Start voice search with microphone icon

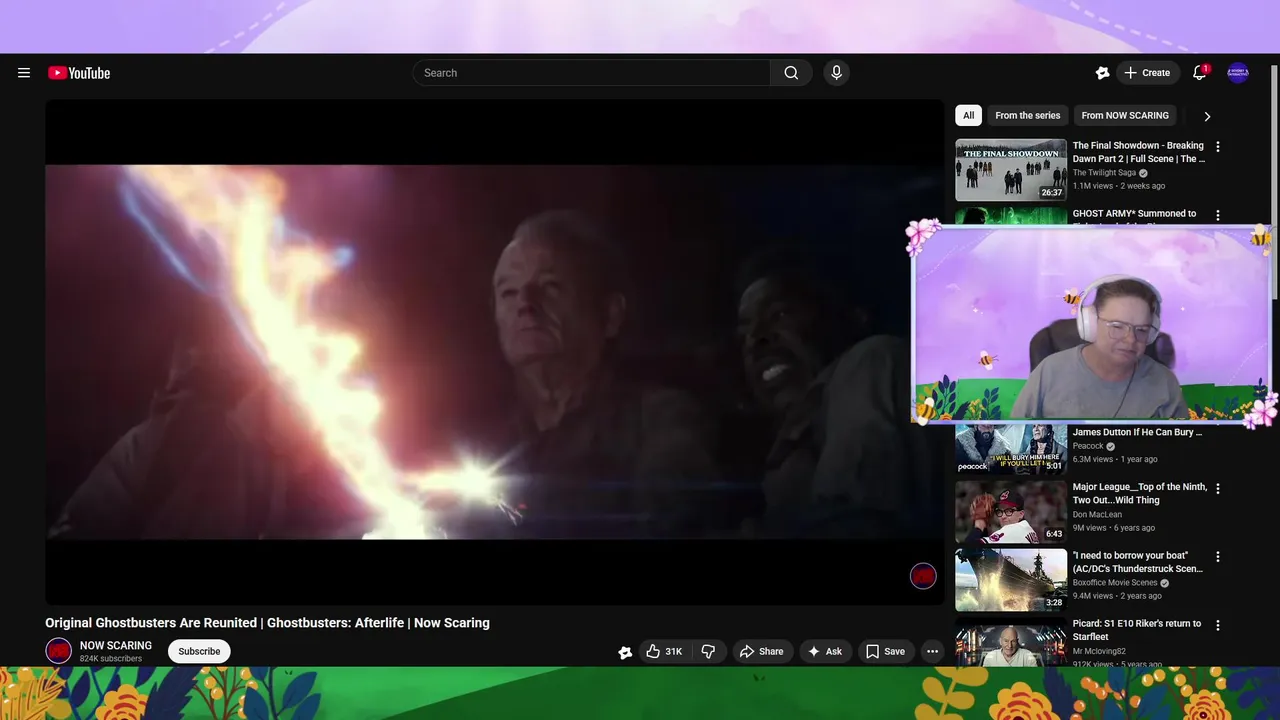837,73
